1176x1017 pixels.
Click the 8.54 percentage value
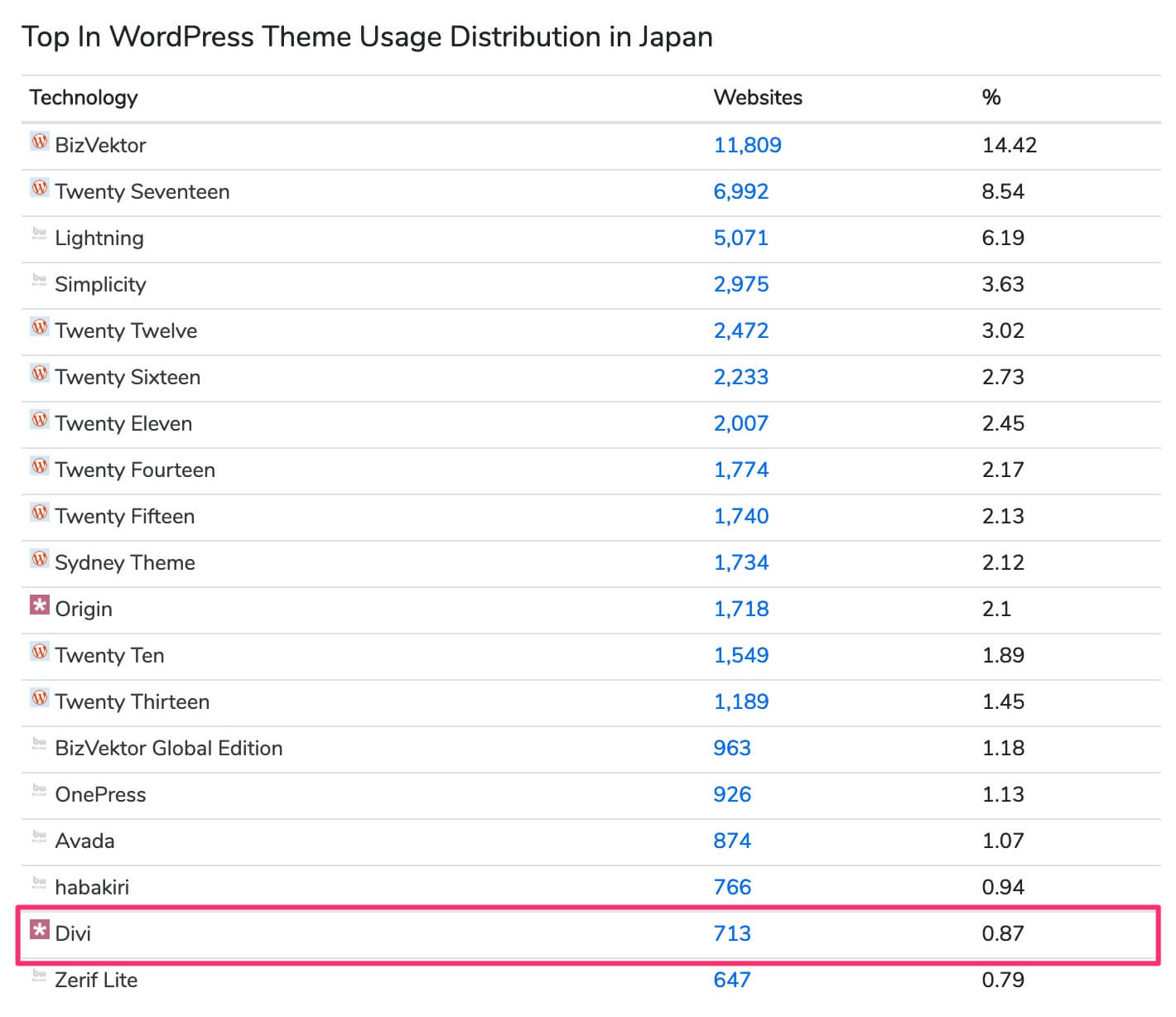[x=1003, y=191]
